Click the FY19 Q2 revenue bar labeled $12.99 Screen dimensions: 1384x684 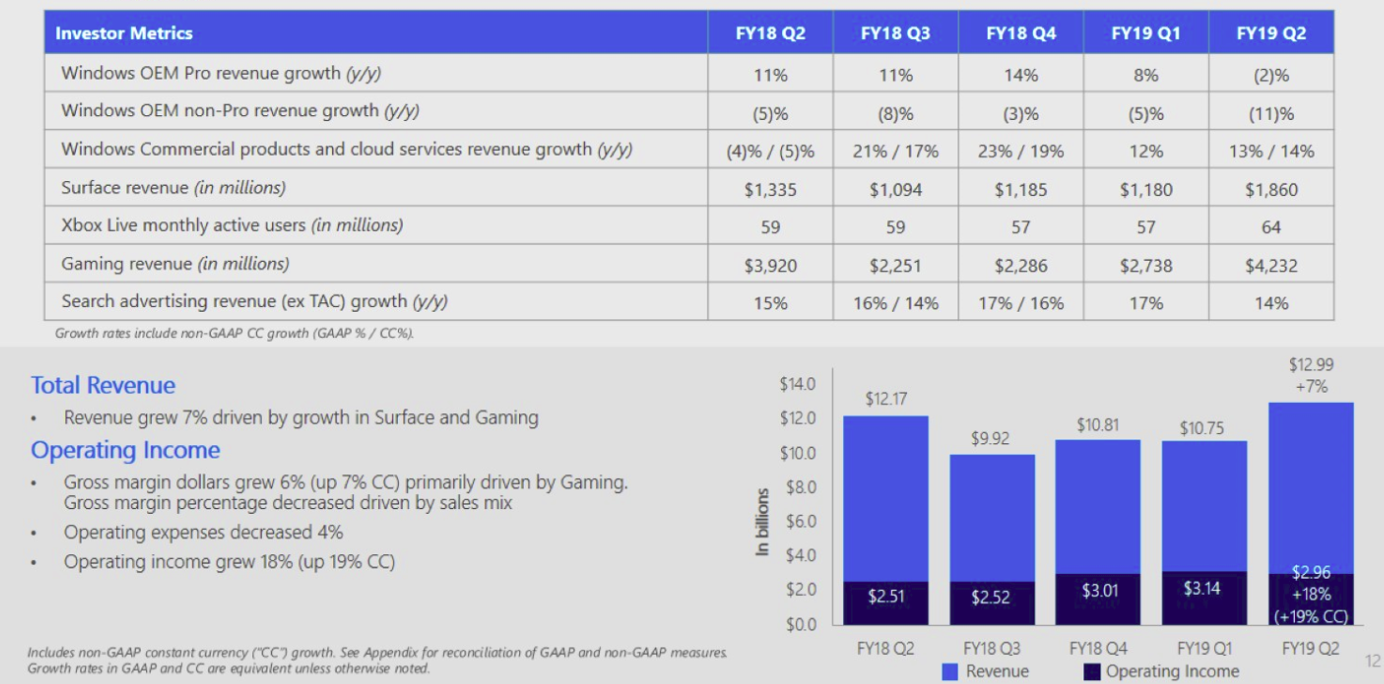tap(1311, 488)
